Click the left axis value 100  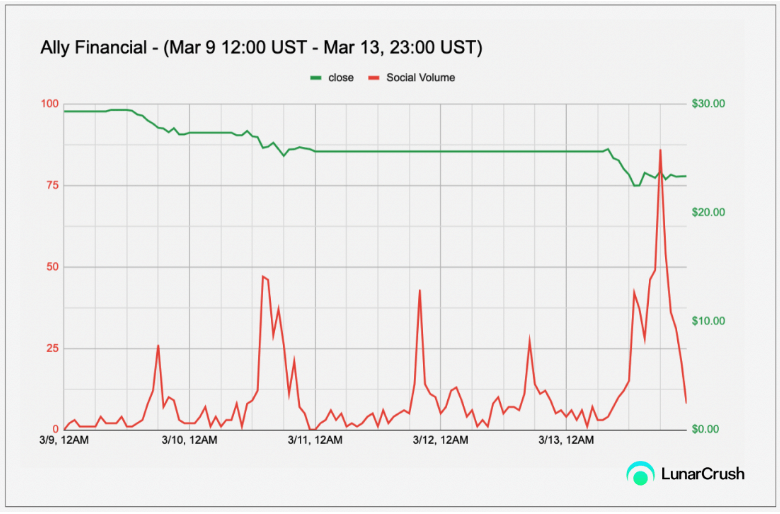[49, 104]
